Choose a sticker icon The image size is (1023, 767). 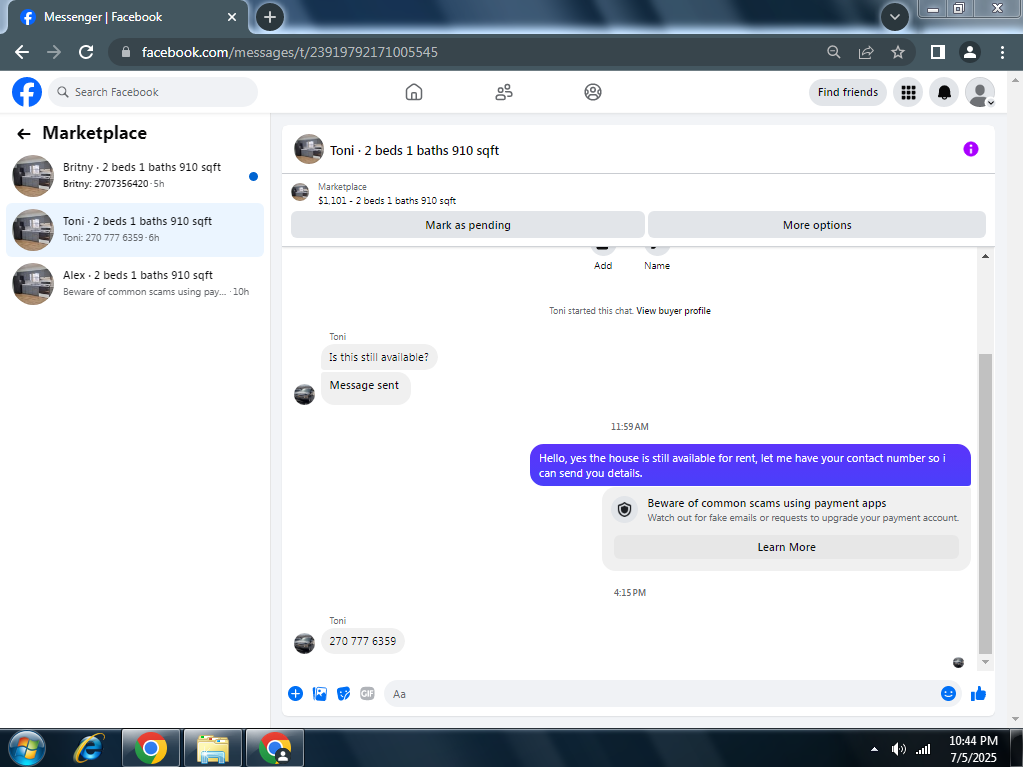point(343,693)
